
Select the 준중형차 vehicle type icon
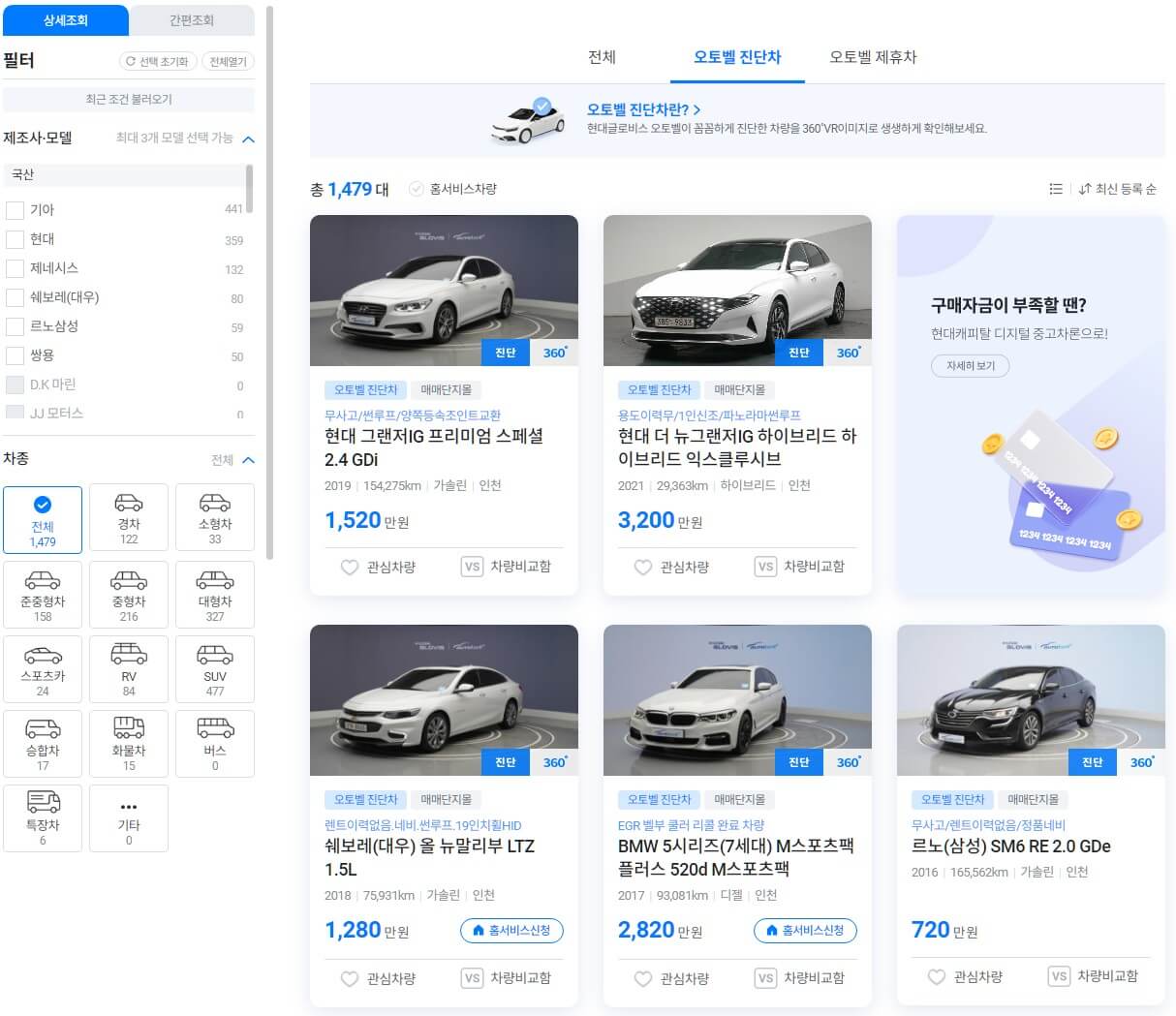[43, 595]
